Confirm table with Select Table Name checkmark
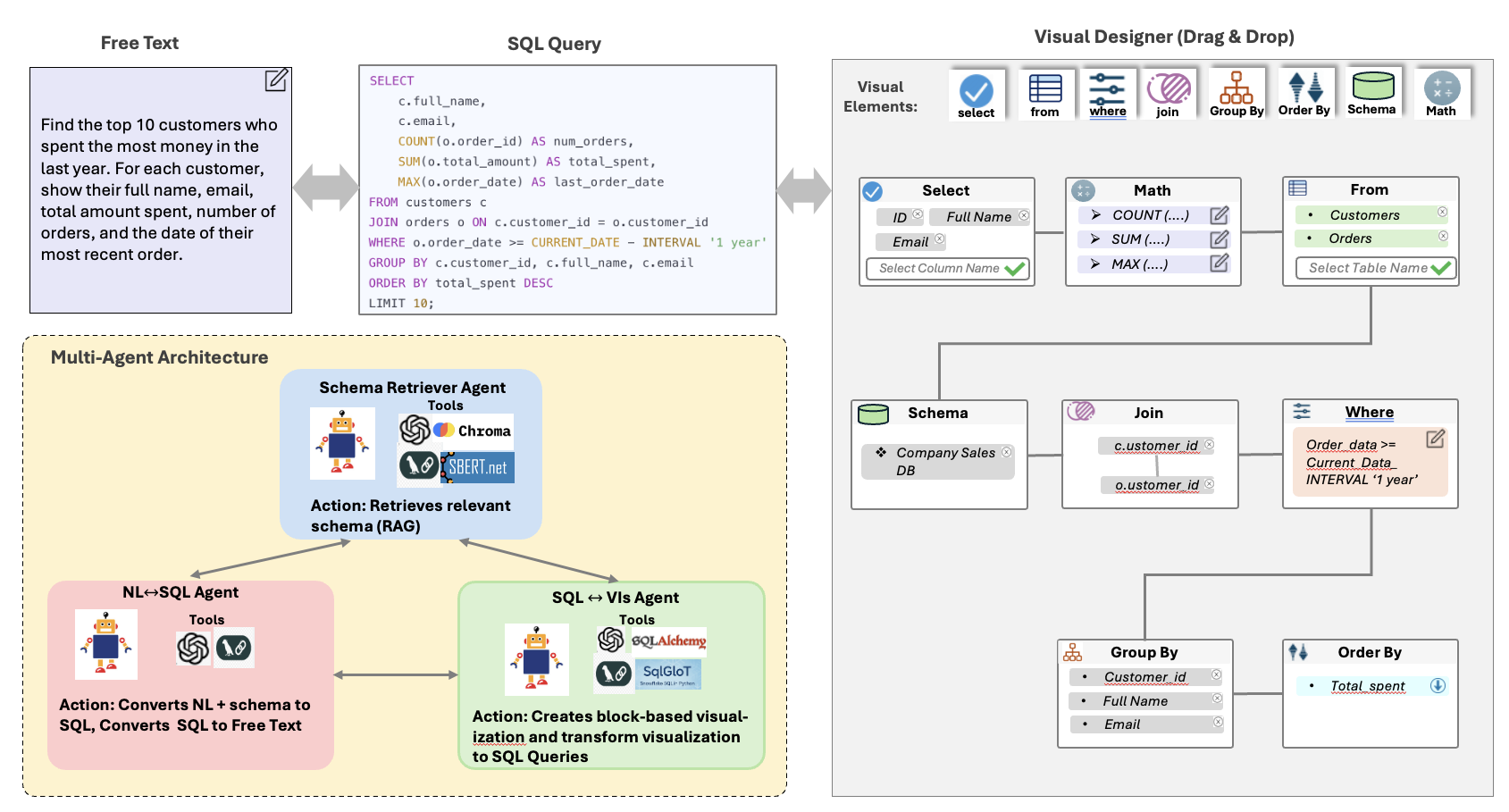The image size is (1509, 812). tap(1440, 268)
